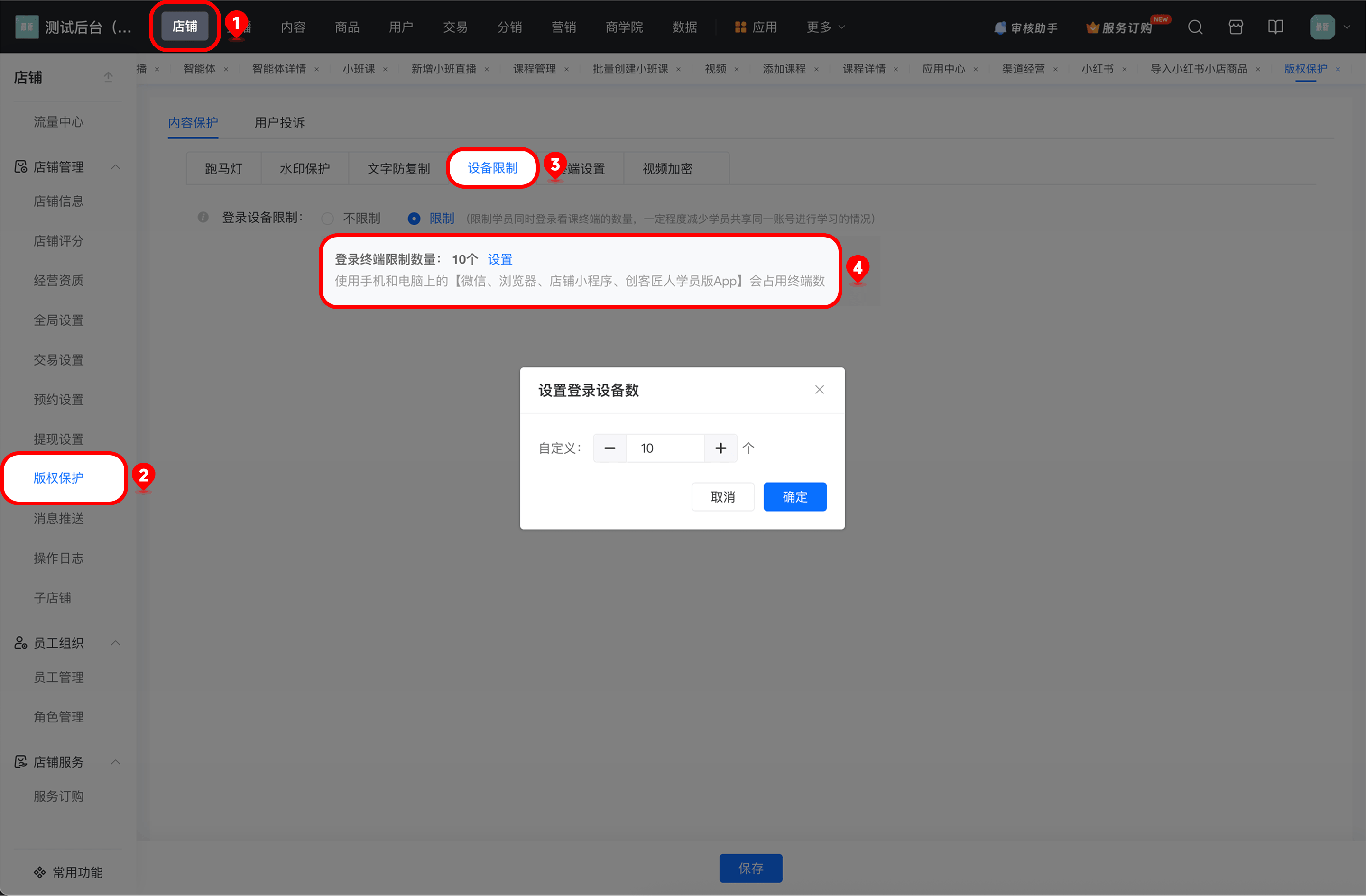Screen dimensions: 1366x896
Task: Collapse the 员工组织 sidebar group
Action: click(115, 643)
